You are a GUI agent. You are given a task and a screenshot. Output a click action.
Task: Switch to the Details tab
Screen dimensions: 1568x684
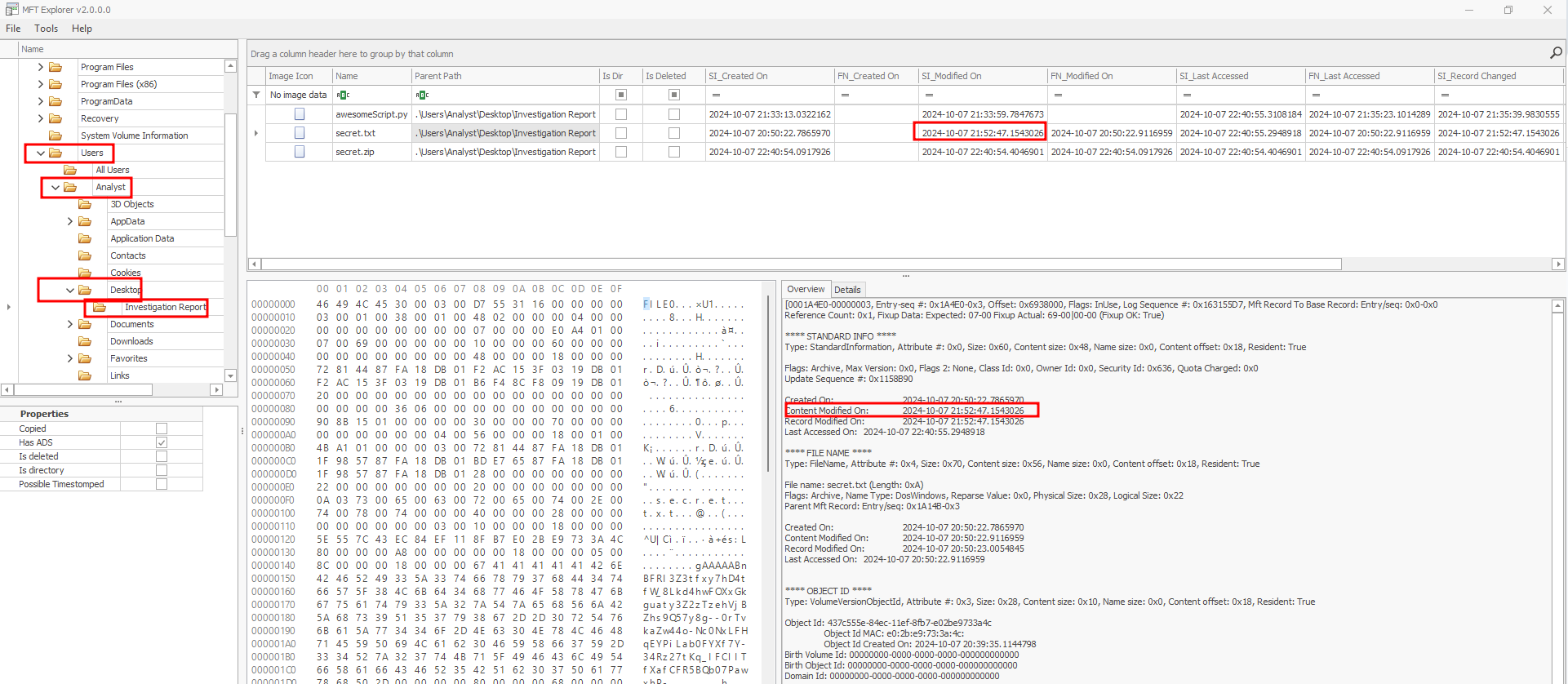pyautogui.click(x=847, y=290)
